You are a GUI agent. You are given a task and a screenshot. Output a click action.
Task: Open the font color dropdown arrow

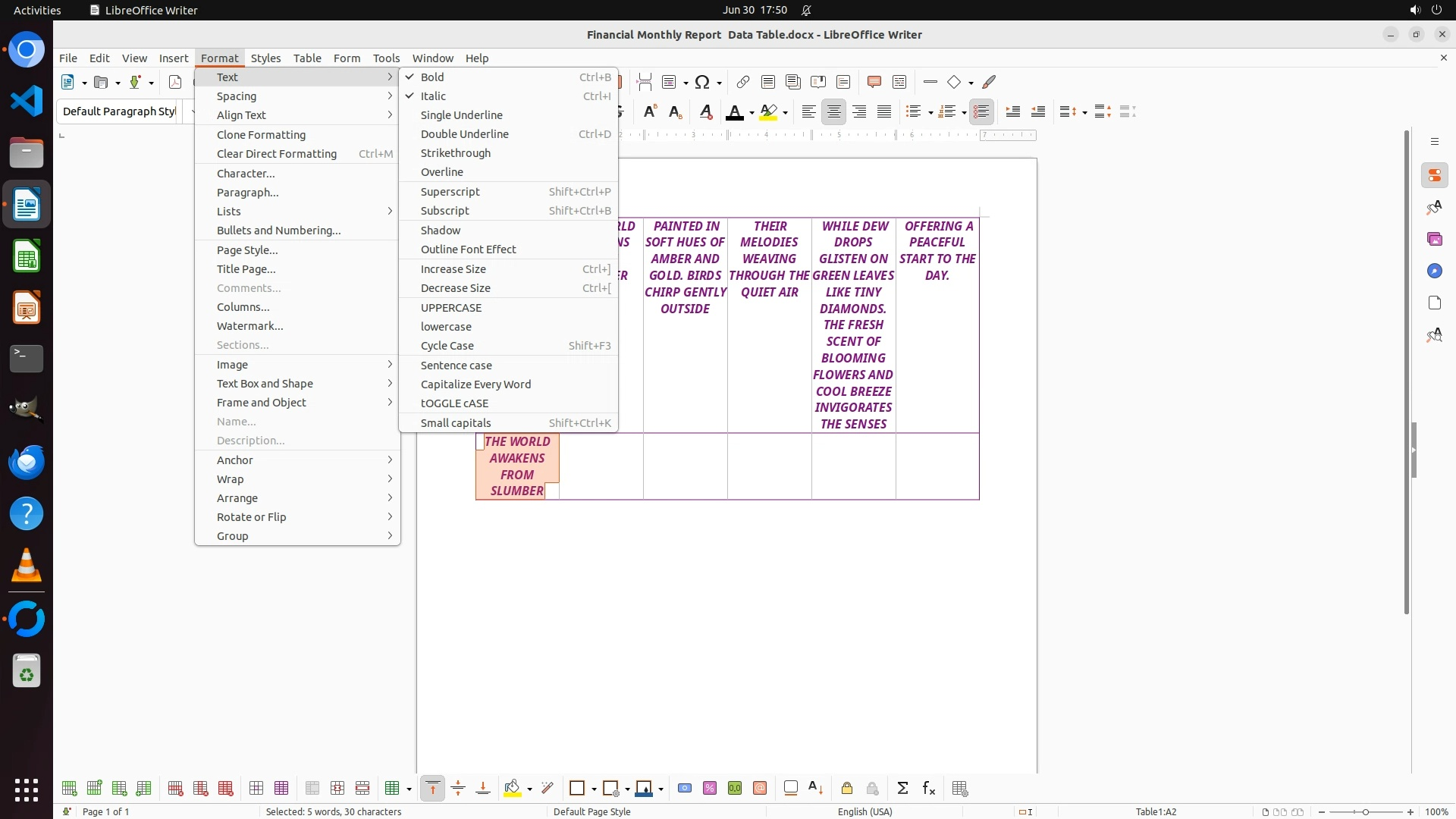[752, 113]
